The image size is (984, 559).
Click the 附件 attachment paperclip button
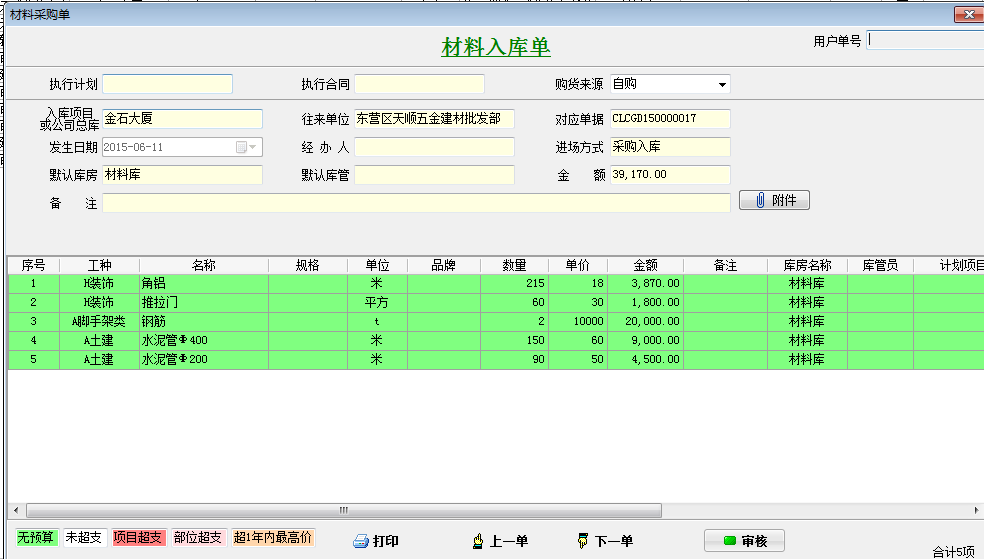[774, 200]
